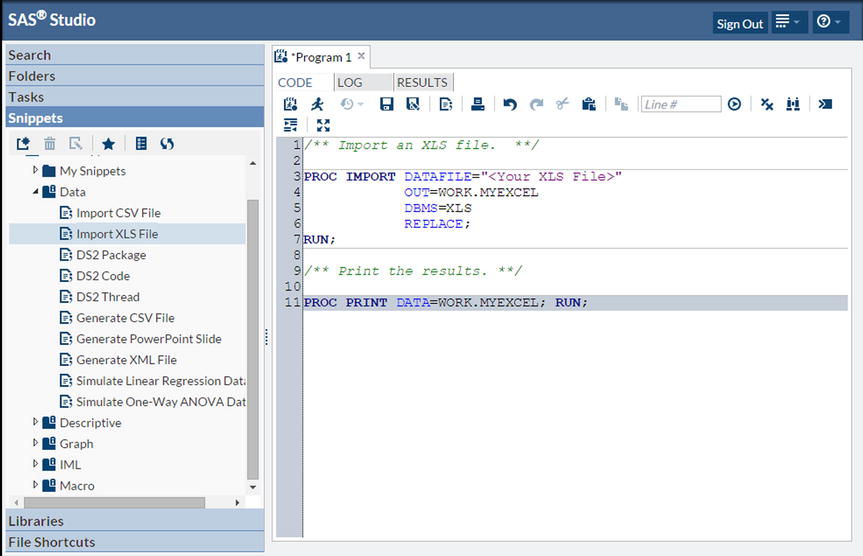Open the Libraries panel section

click(x=135, y=521)
